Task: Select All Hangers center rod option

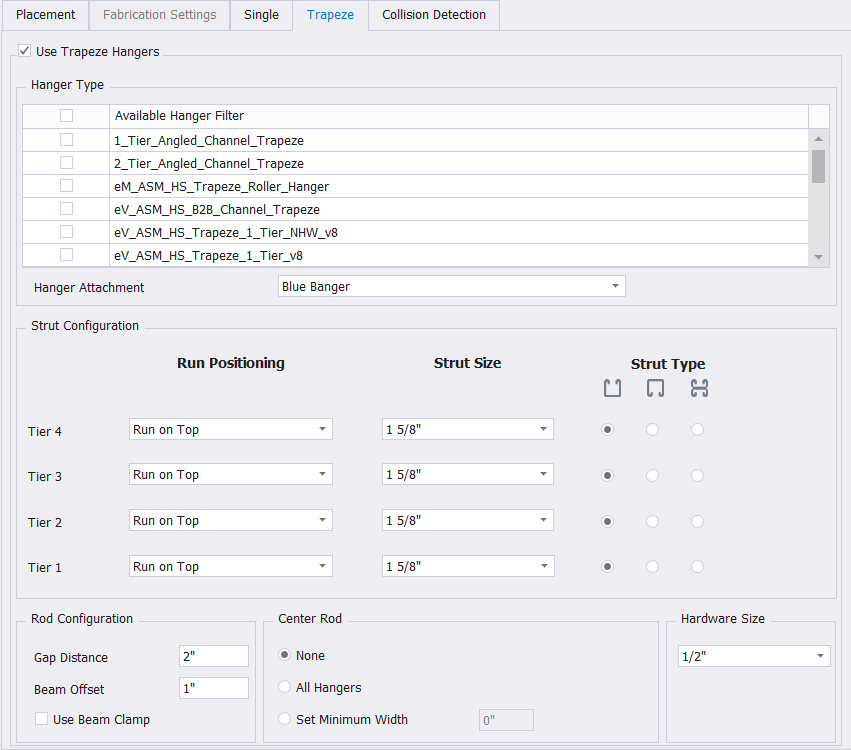Action: pyautogui.click(x=284, y=687)
